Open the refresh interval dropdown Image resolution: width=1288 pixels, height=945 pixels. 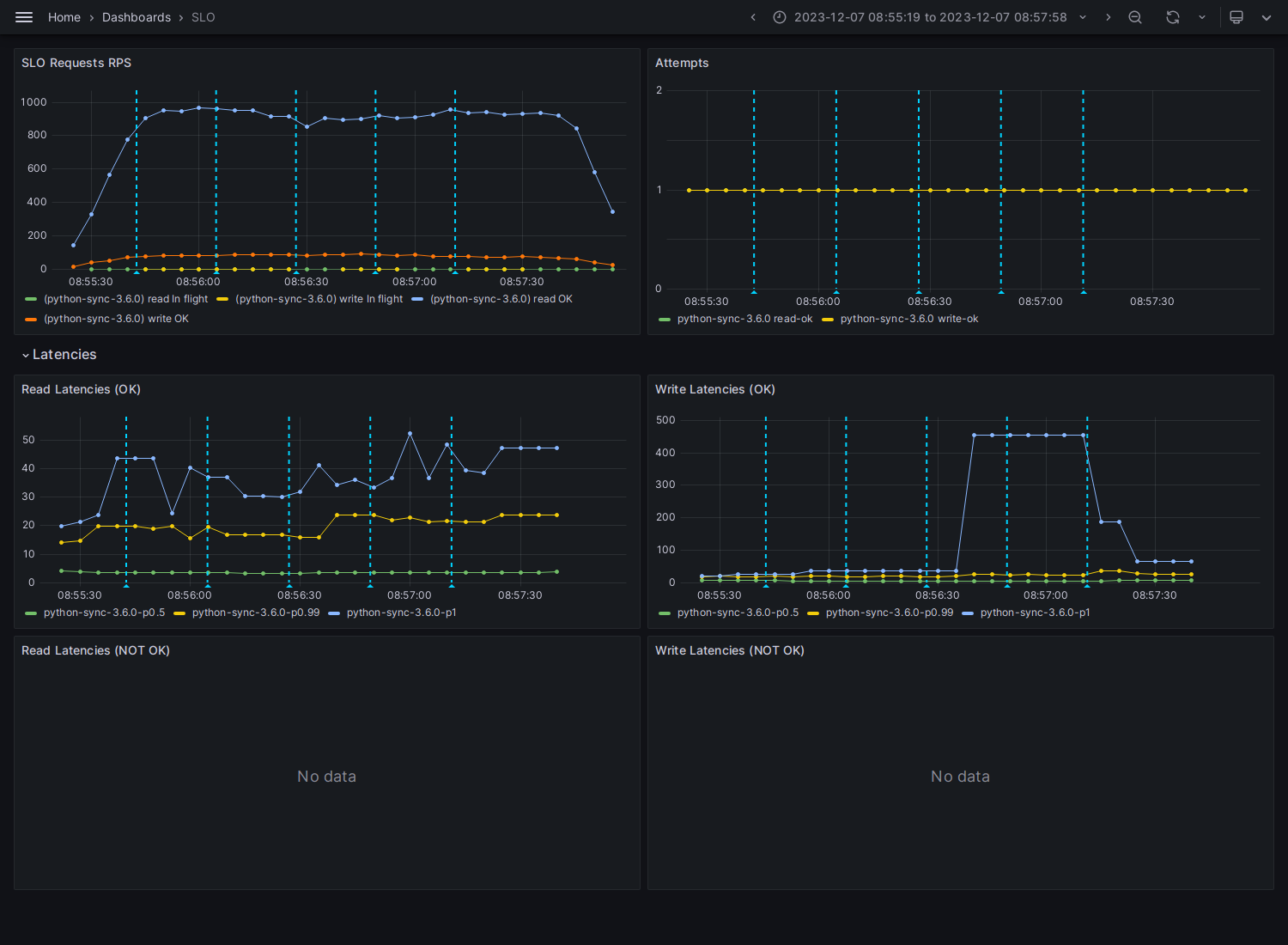pos(1201,17)
